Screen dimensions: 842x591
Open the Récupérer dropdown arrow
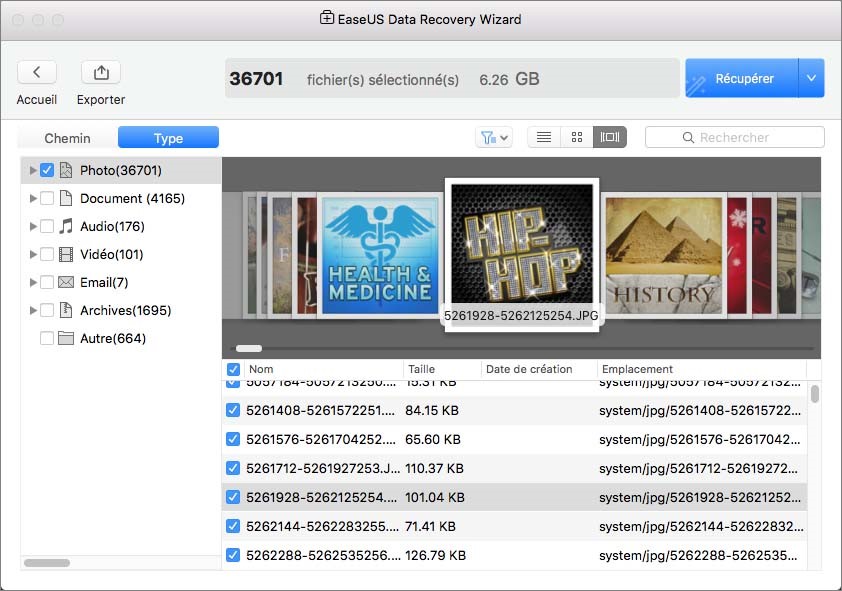[811, 78]
